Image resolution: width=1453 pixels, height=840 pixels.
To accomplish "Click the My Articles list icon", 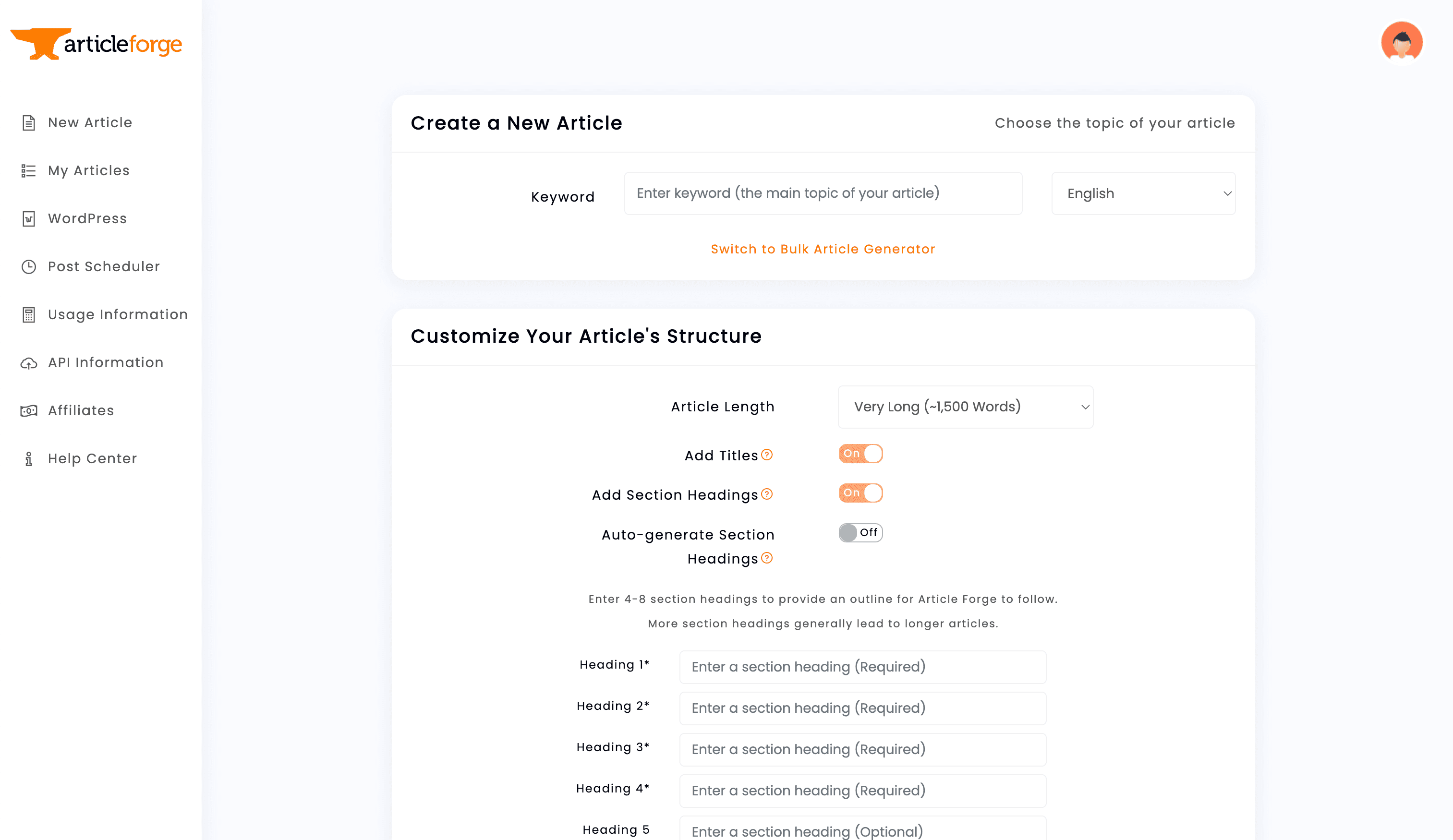I will pyautogui.click(x=28, y=170).
